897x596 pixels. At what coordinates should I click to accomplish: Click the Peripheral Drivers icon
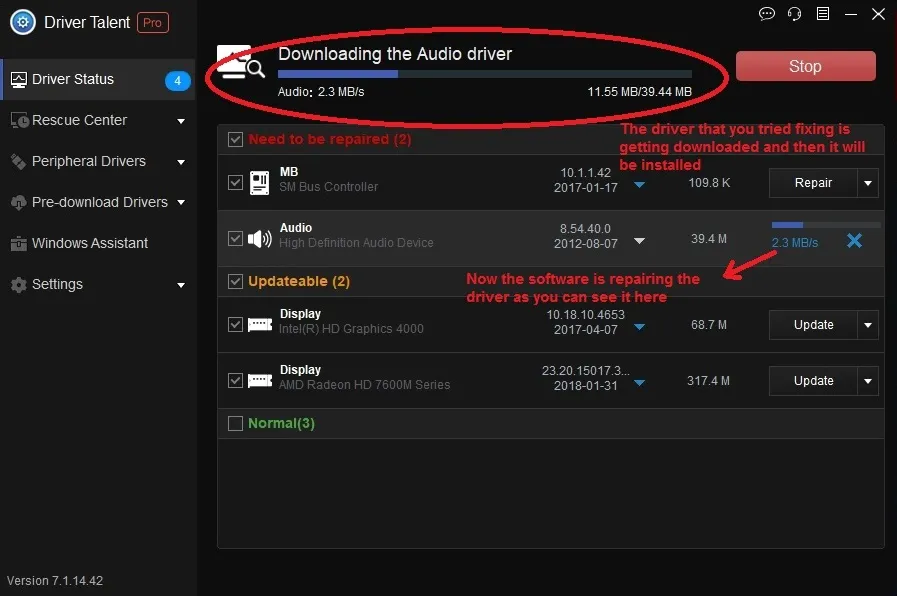pyautogui.click(x=18, y=162)
